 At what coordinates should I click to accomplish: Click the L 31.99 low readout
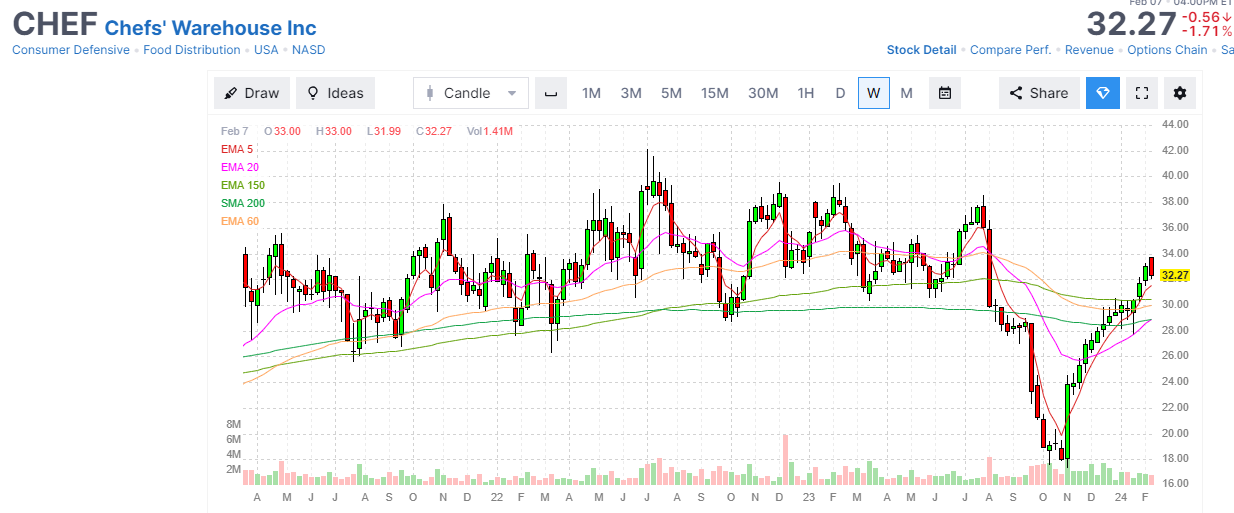click(x=383, y=131)
